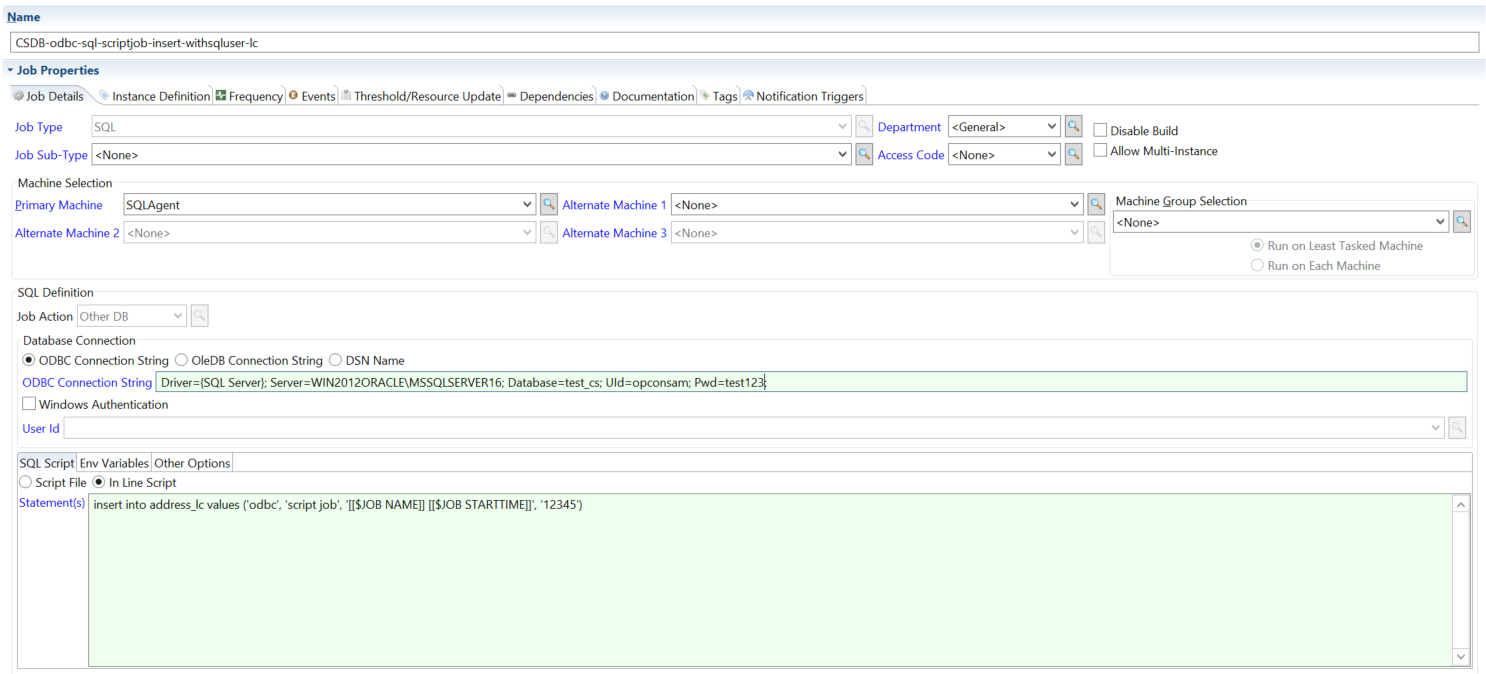
Task: Tick the Windows Authentication checkbox
Action: [29, 404]
